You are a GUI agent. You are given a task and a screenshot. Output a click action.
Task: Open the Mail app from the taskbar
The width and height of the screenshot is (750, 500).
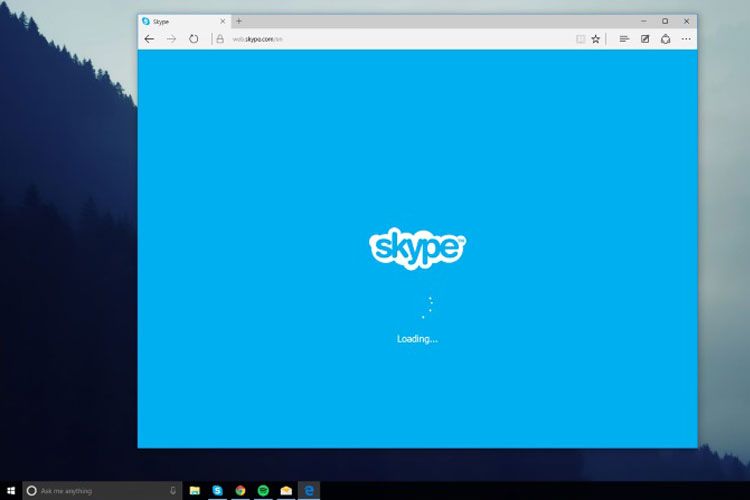coord(286,490)
